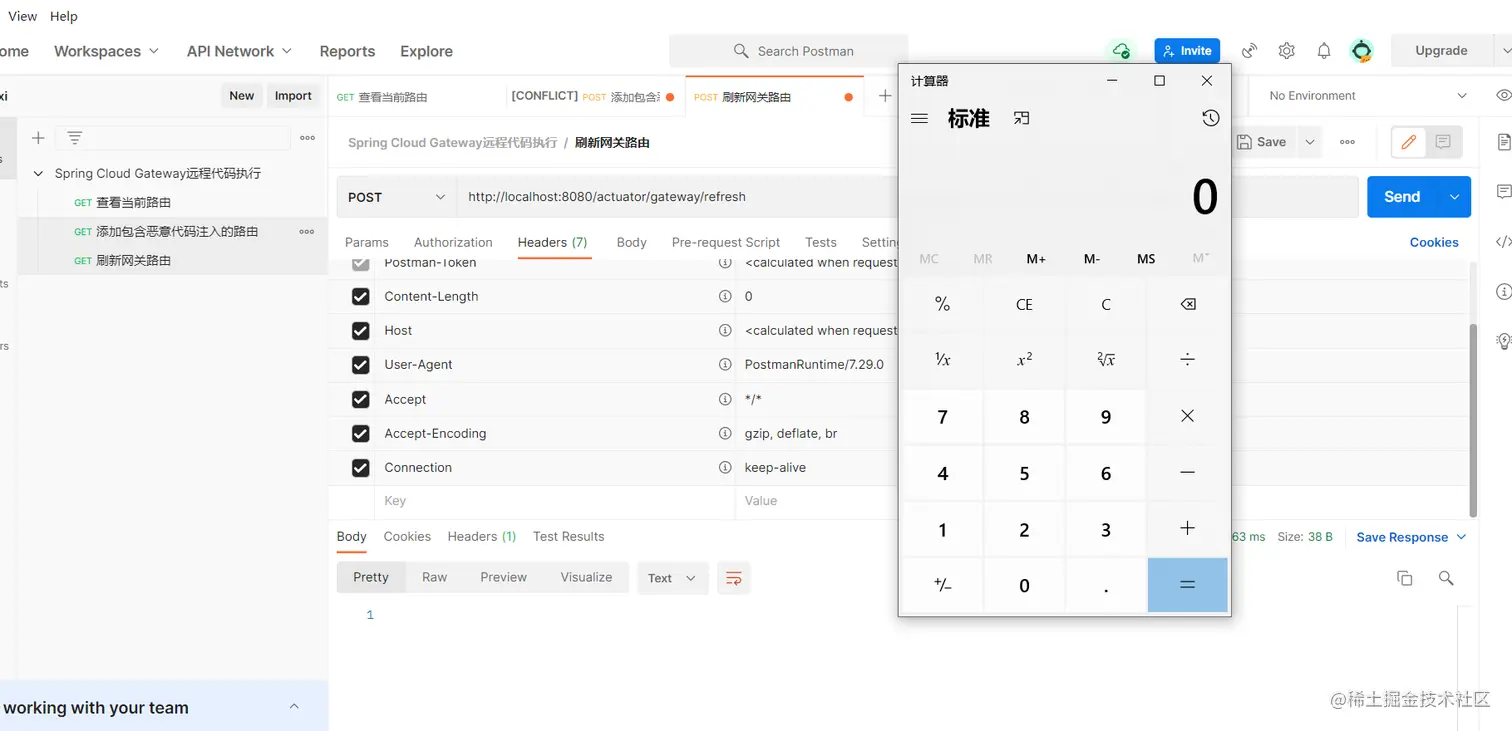Open the Text format dropdown
The height and width of the screenshot is (731, 1512).
pos(672,578)
